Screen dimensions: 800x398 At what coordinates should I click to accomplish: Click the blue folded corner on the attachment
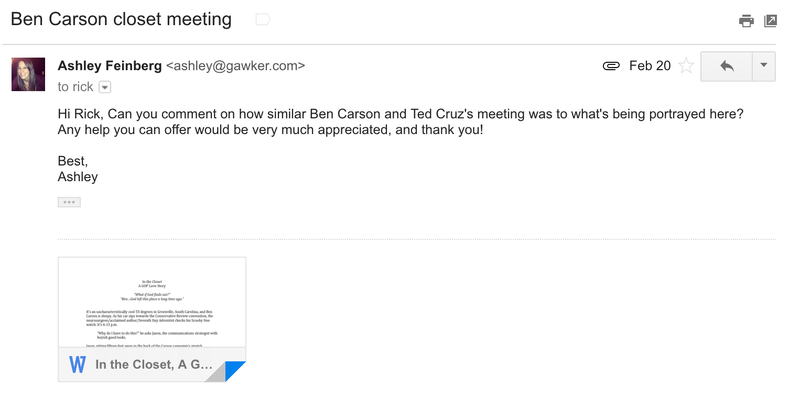(238, 368)
